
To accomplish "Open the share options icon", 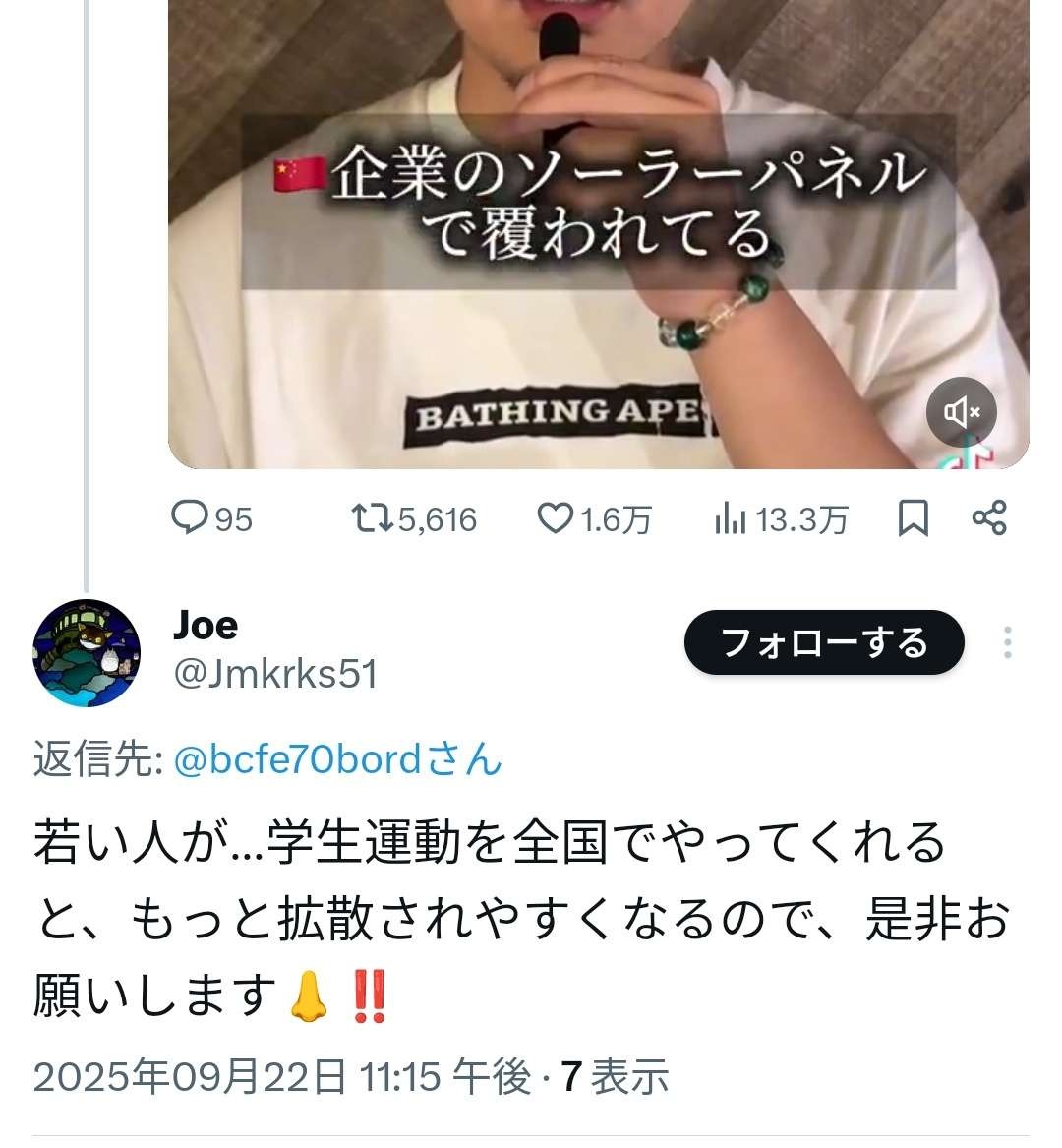I will pyautogui.click(x=988, y=517).
